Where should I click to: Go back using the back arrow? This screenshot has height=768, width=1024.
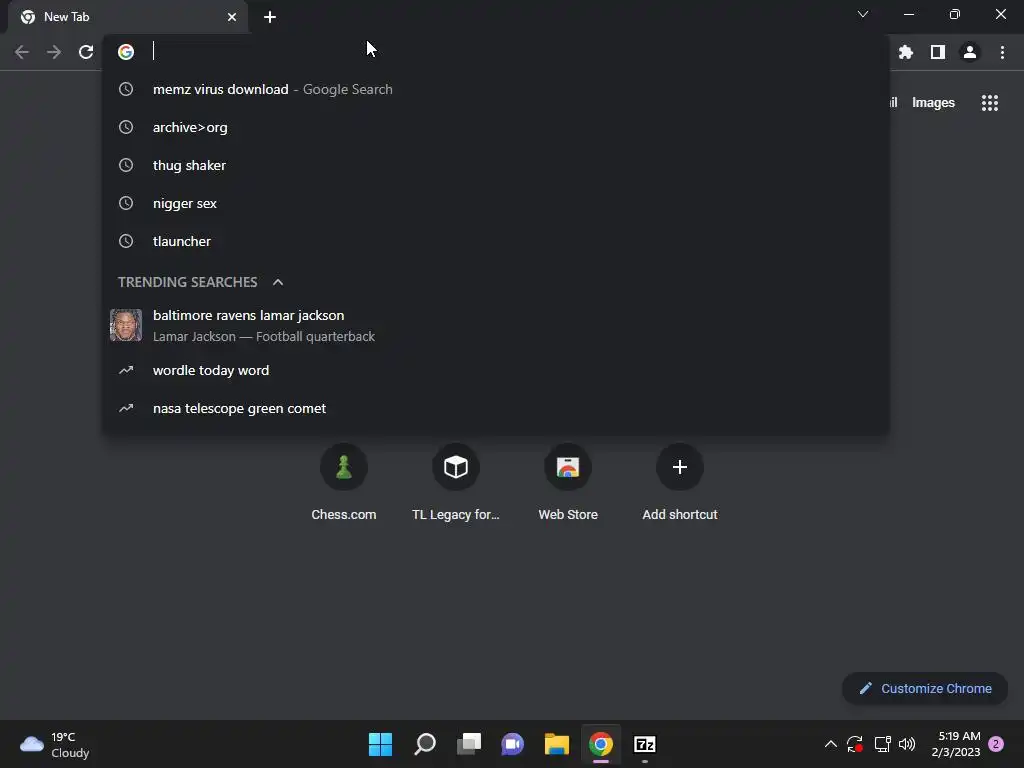22,52
